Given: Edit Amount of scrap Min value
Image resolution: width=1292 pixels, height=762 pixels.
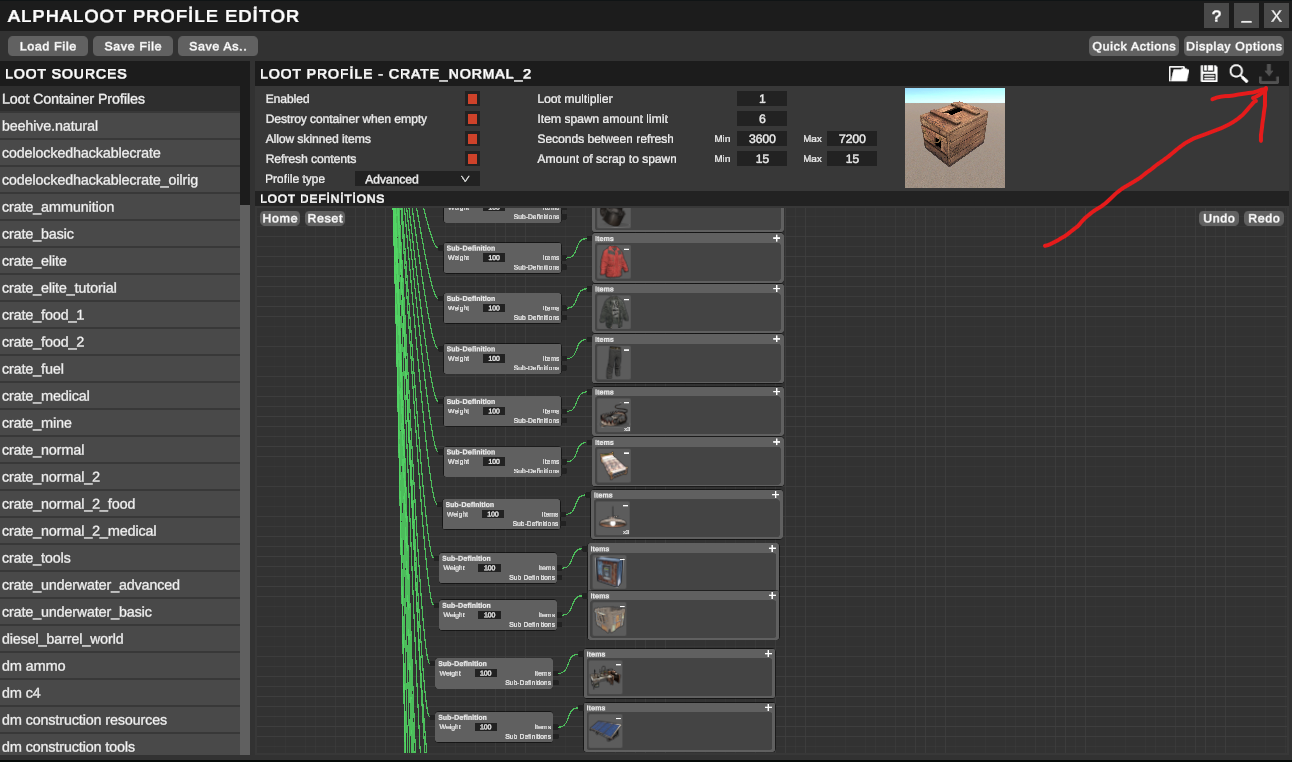Looking at the screenshot, I should tap(762, 159).
